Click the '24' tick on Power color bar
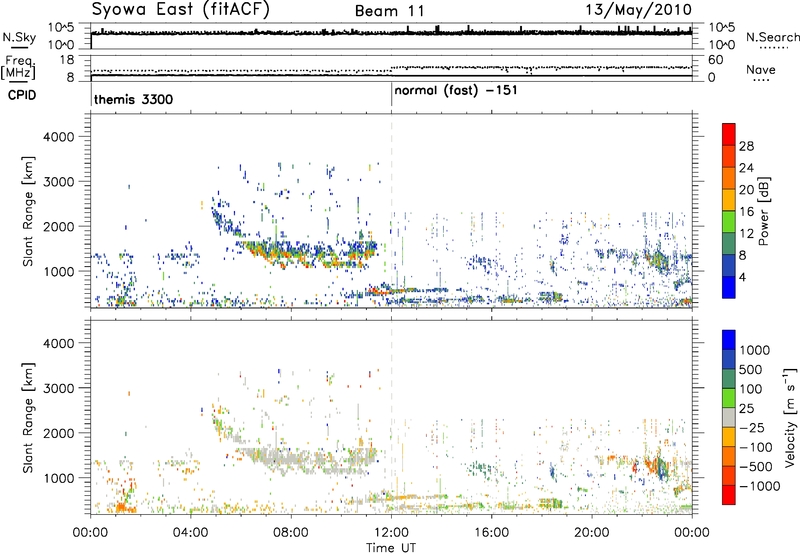This screenshot has height=554, width=800. (x=746, y=168)
